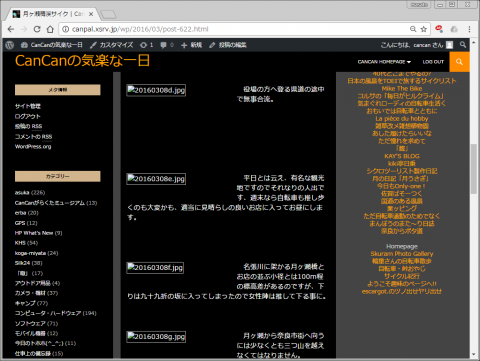480x361 pixels.
Task: Open the コンピュータ・ハードウェア category
Action: coord(48,313)
